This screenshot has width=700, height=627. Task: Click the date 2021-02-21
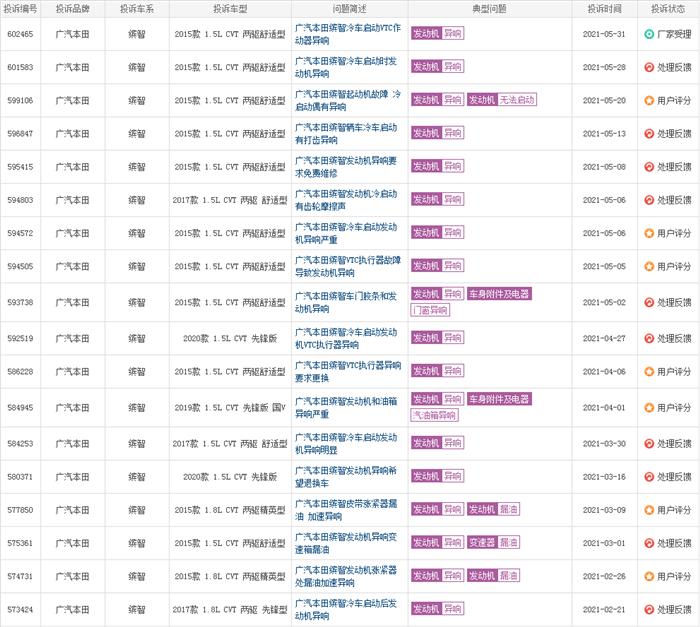(x=604, y=610)
